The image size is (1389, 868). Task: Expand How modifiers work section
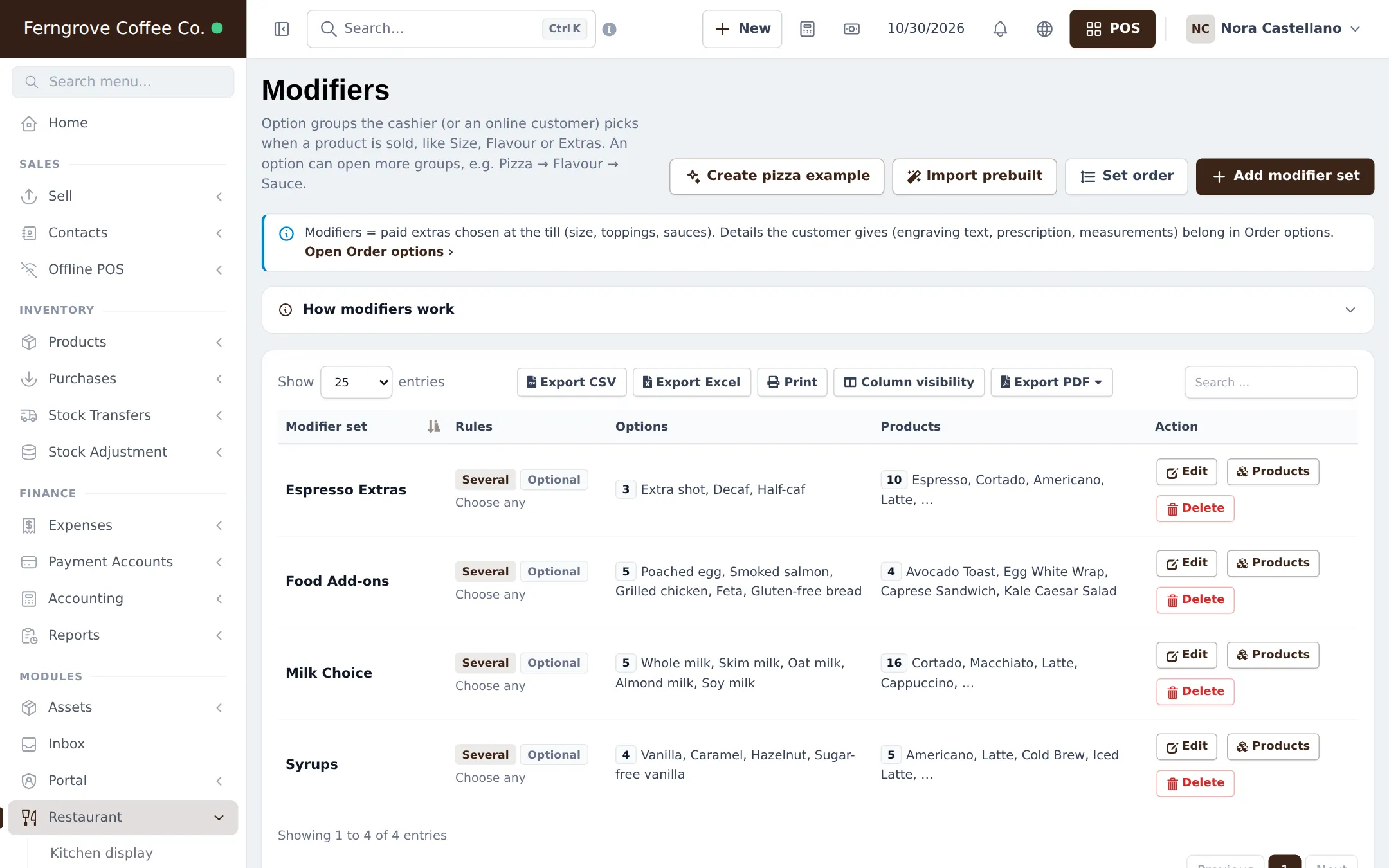818,310
